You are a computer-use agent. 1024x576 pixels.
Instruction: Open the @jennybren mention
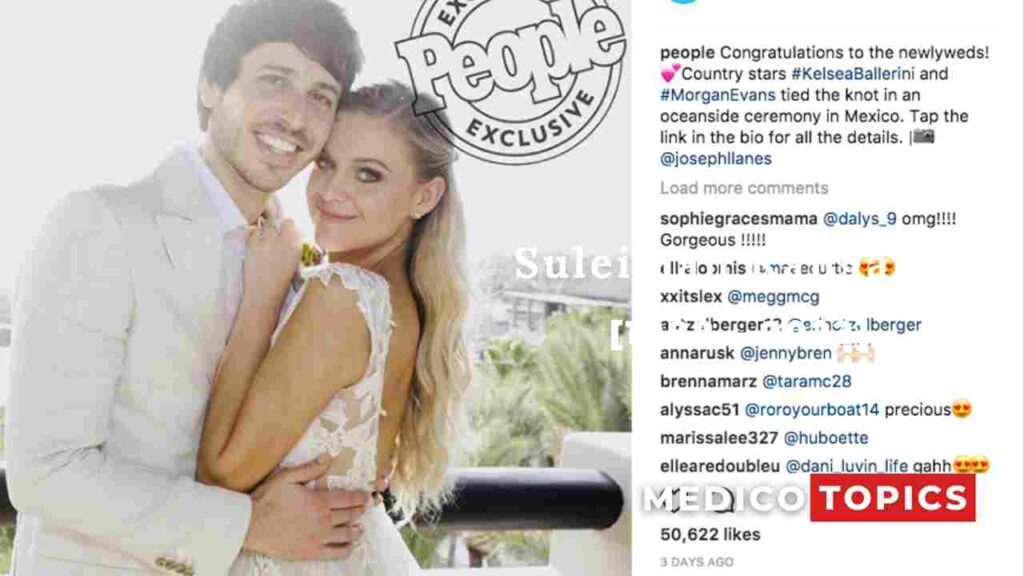pos(785,353)
